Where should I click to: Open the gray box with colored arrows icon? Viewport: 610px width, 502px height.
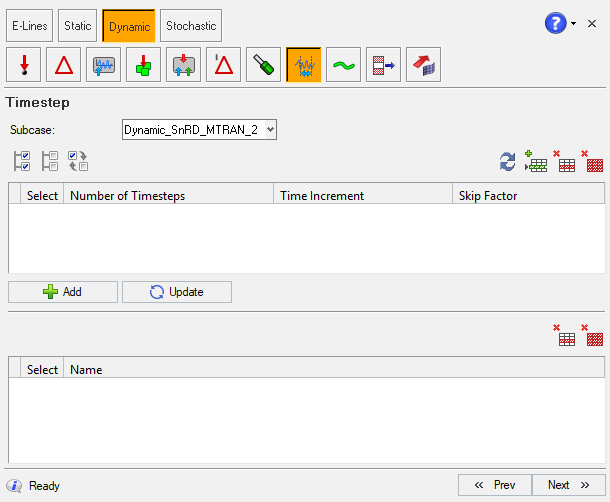click(x=184, y=65)
